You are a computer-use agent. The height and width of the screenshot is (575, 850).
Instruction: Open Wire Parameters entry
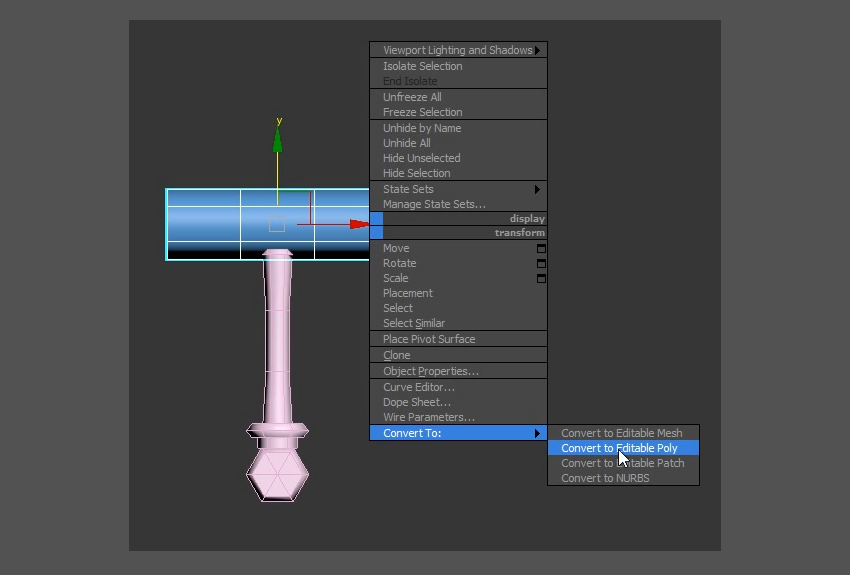428,417
